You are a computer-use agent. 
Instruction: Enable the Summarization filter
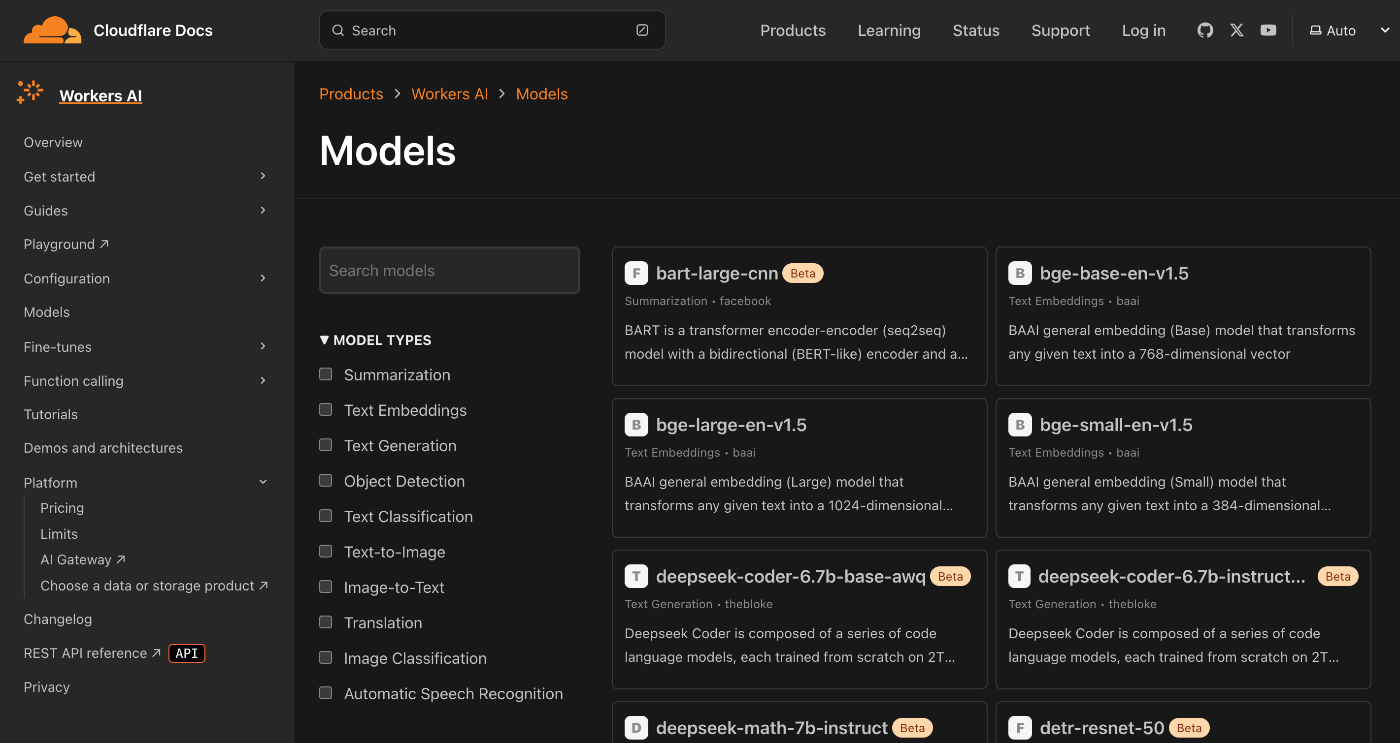coord(325,374)
